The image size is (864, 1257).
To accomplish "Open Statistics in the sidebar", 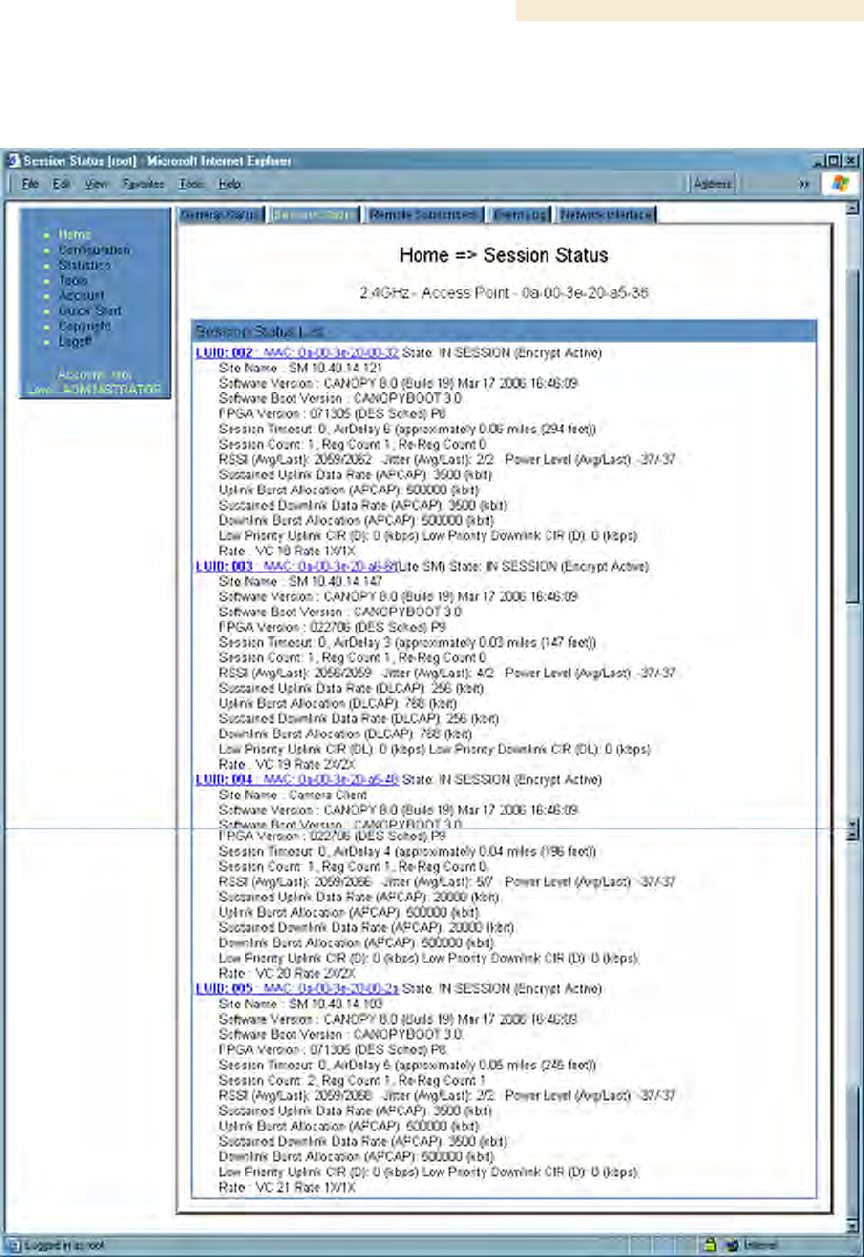I will (x=84, y=265).
